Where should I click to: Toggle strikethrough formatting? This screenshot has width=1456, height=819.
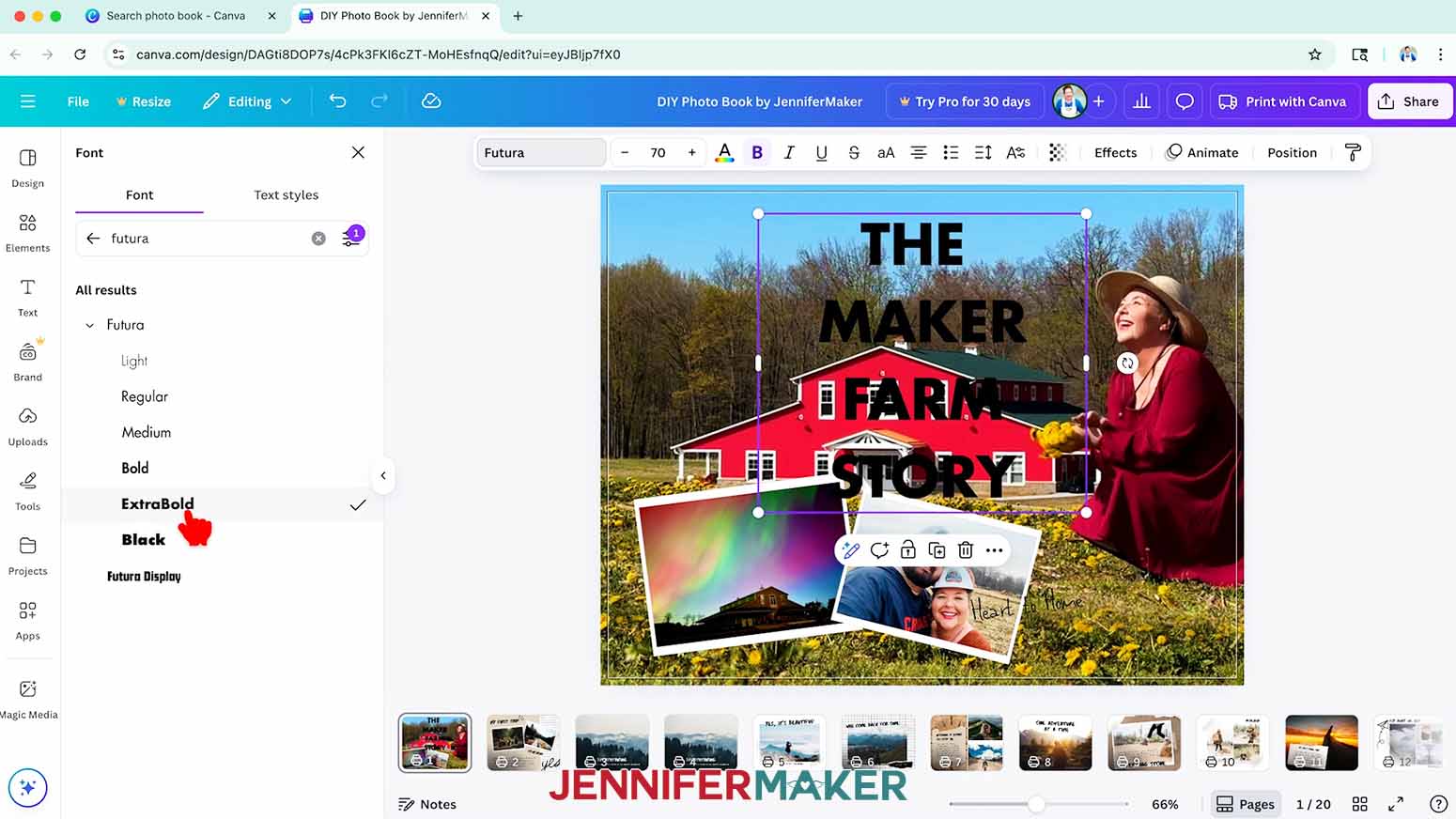(854, 153)
